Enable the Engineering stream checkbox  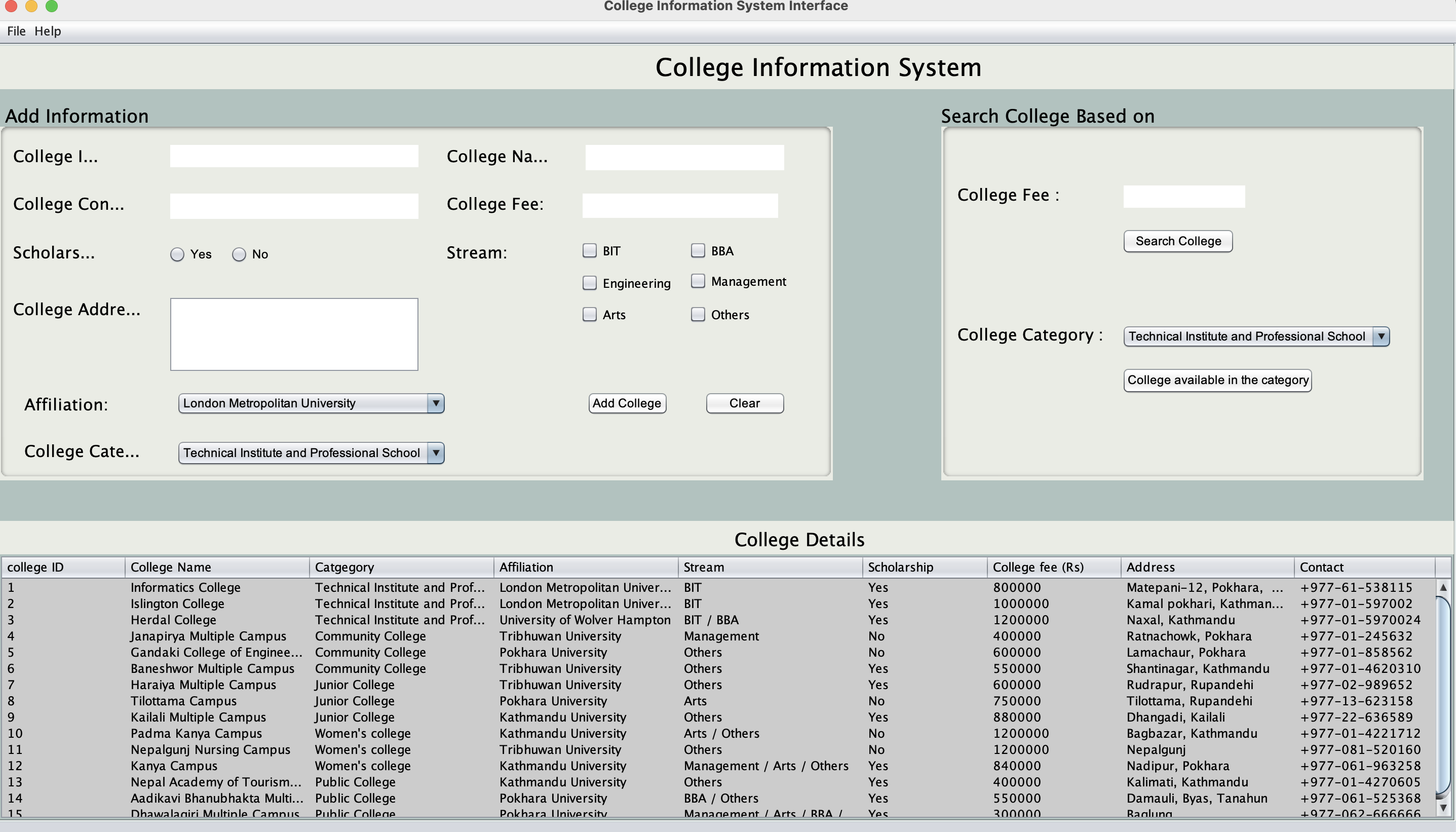click(589, 283)
